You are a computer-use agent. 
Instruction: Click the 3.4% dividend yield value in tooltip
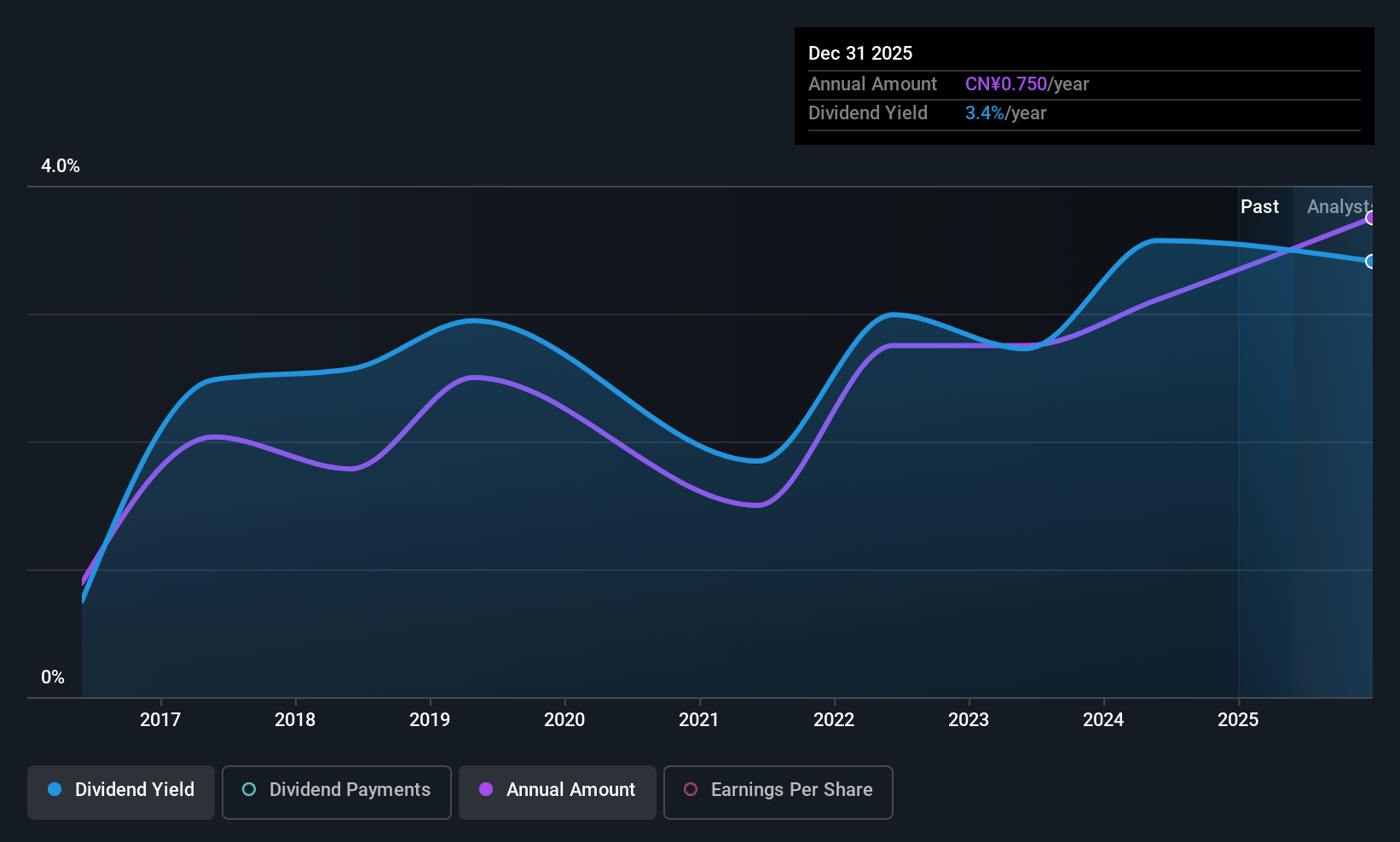[x=985, y=112]
